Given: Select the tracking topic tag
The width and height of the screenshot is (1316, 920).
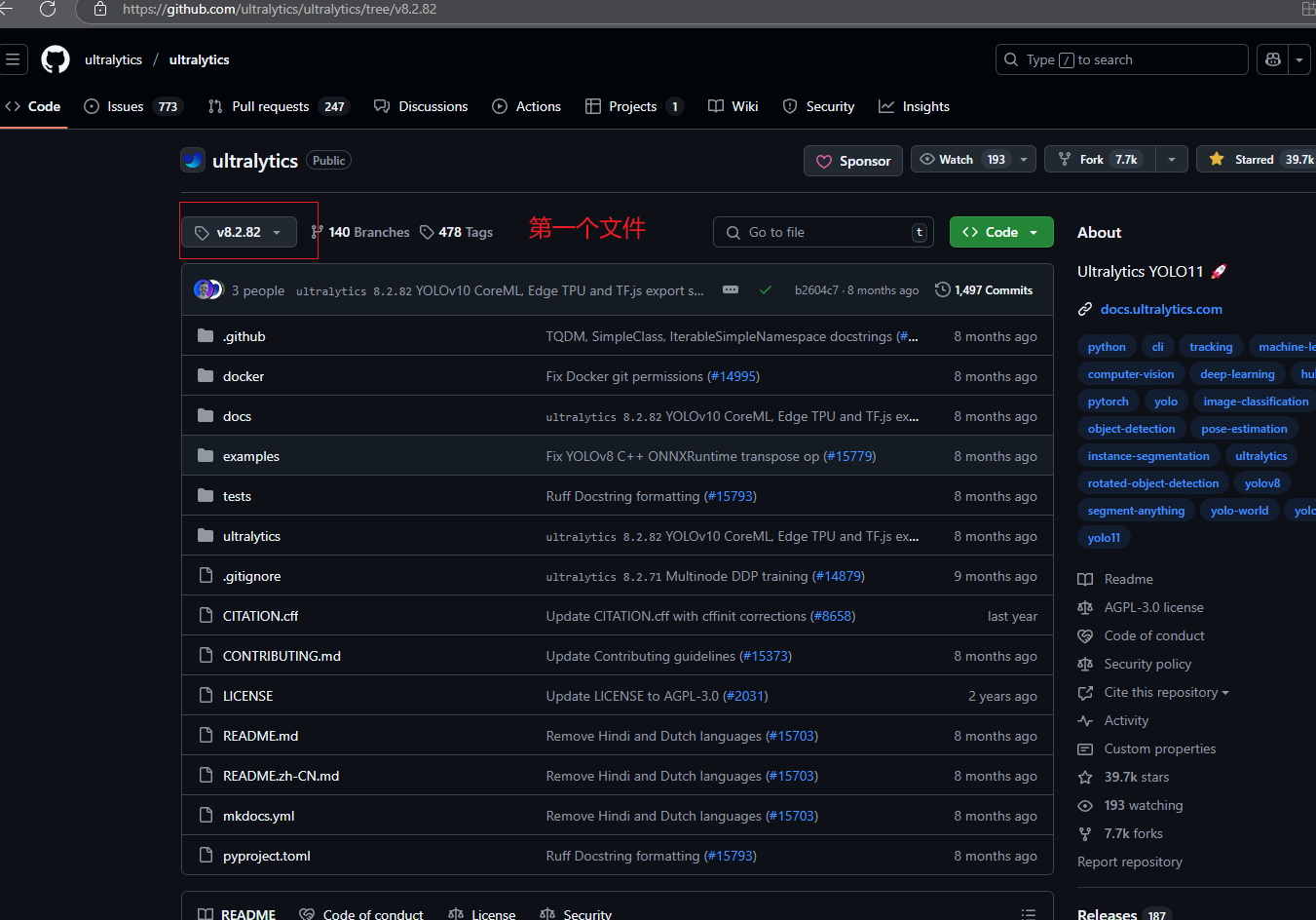Looking at the screenshot, I should click(x=1211, y=347).
